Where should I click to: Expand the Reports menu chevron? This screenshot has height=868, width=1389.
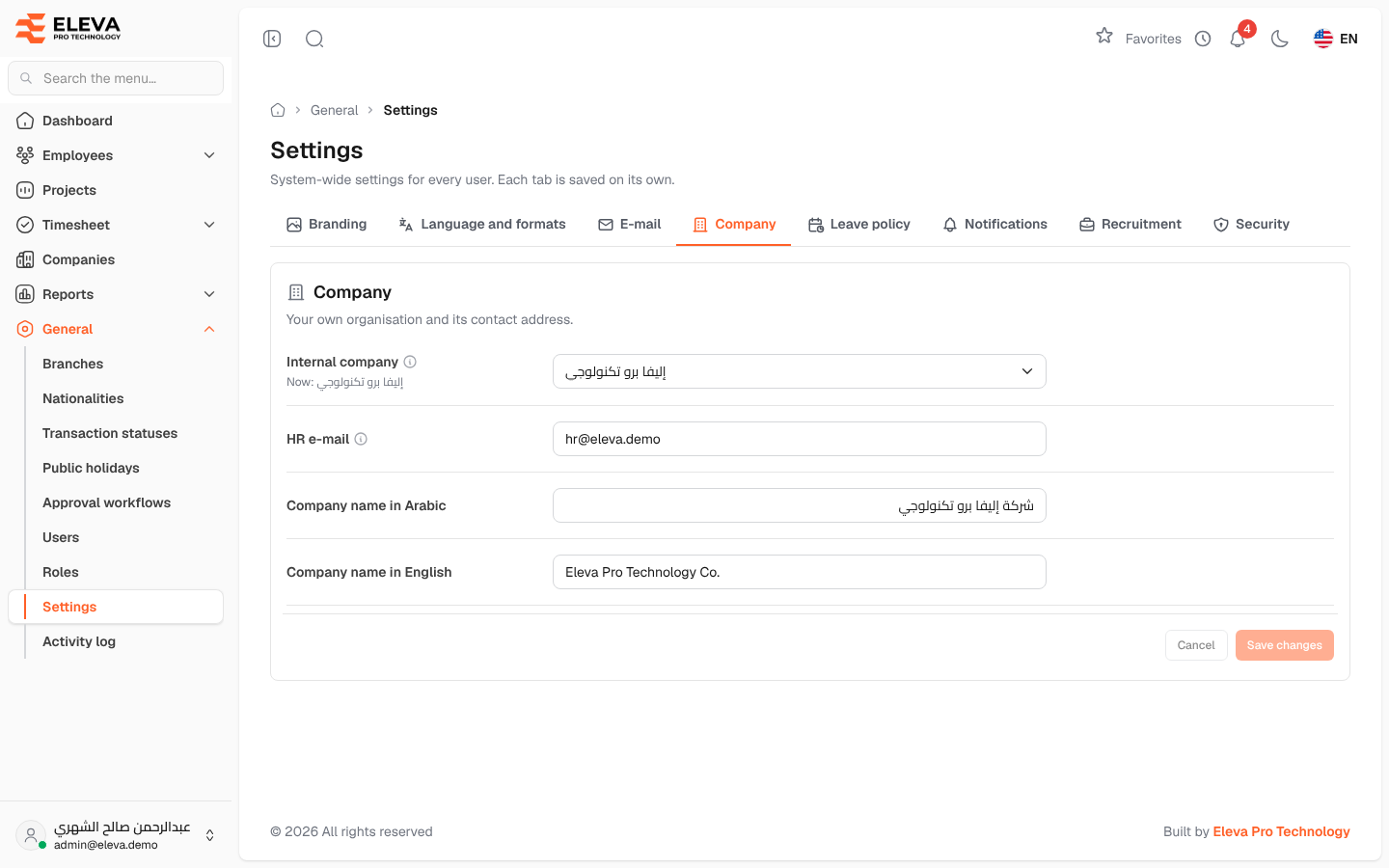tap(209, 294)
